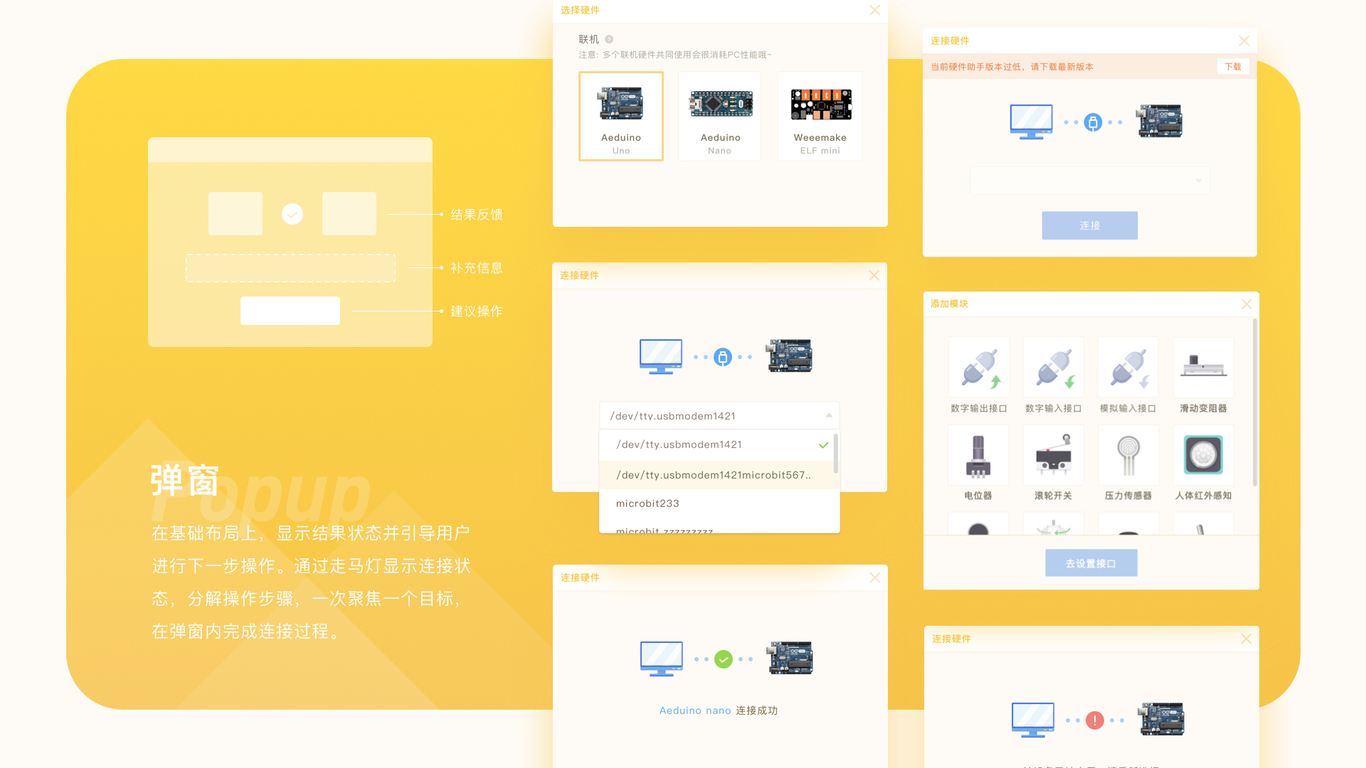Click the lock icon above the port dropdown
Image resolution: width=1366 pixels, height=768 pixels.
click(x=723, y=357)
